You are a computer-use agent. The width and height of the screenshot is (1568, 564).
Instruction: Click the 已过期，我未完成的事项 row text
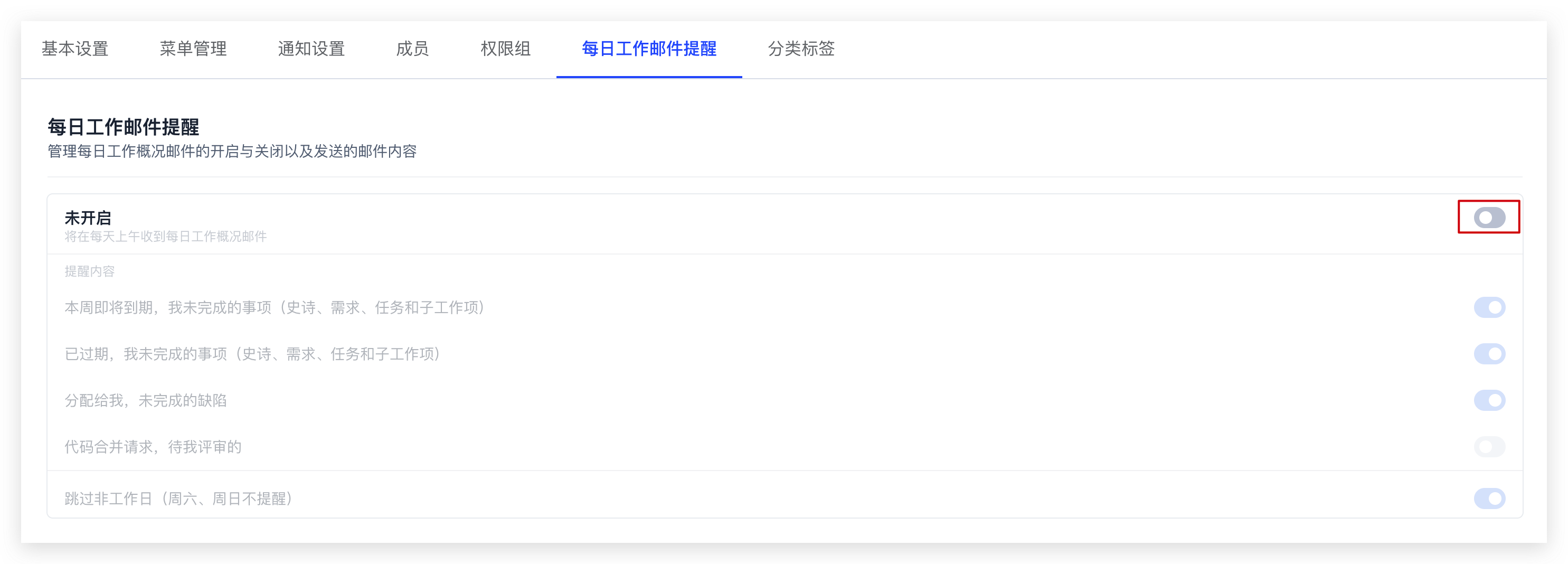252,354
